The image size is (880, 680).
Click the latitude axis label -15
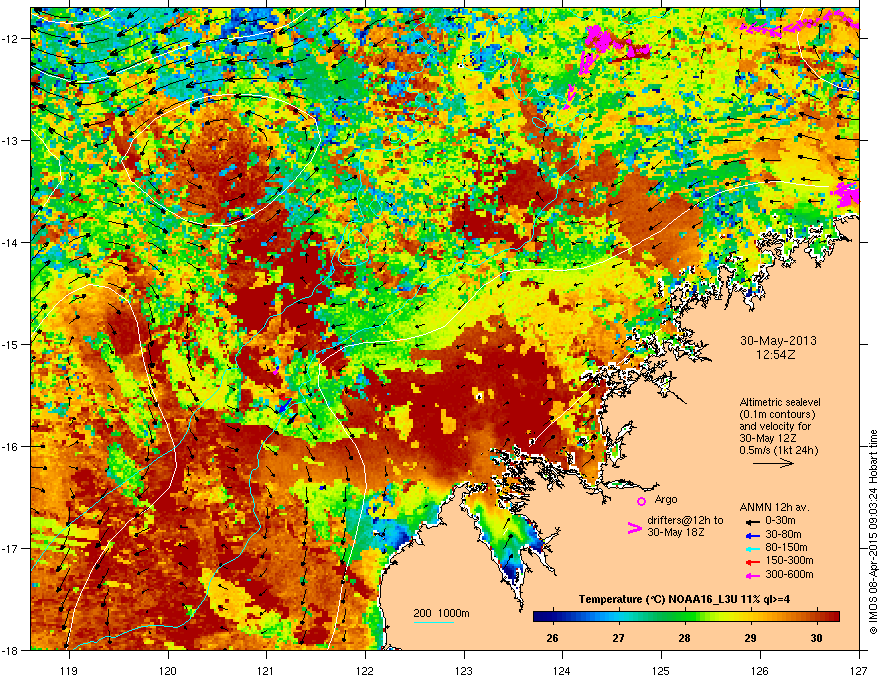click(x=11, y=344)
